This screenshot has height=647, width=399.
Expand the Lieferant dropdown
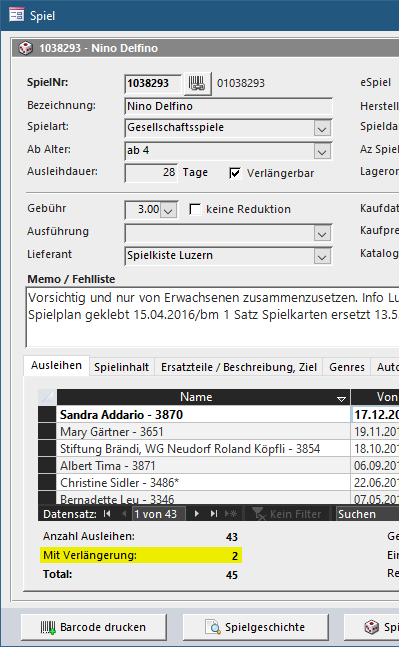pyautogui.click(x=322, y=257)
